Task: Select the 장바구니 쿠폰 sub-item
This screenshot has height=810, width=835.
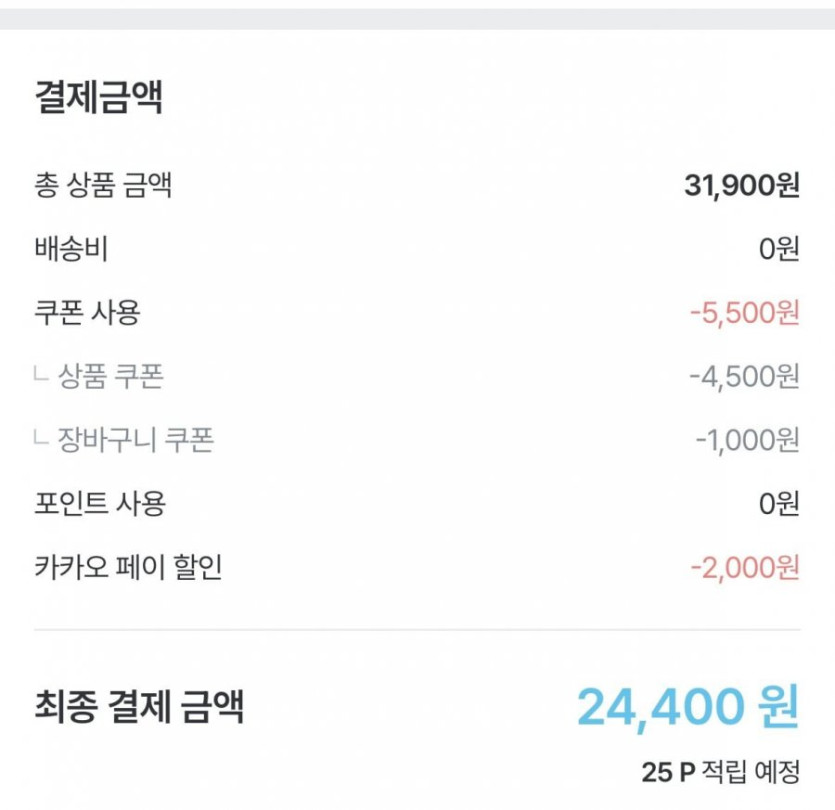Action: [x=136, y=440]
